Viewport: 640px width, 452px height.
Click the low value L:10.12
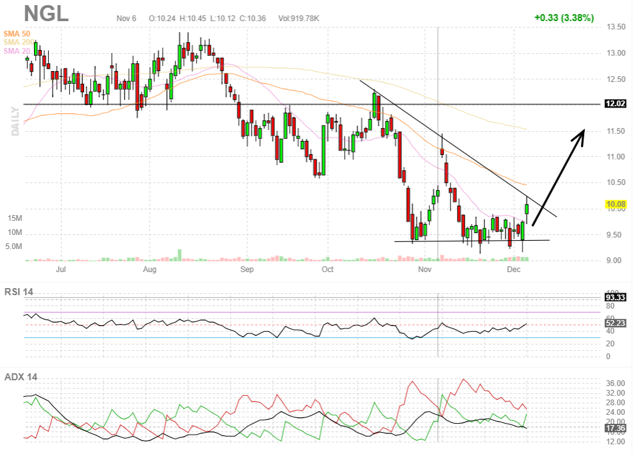pos(223,18)
